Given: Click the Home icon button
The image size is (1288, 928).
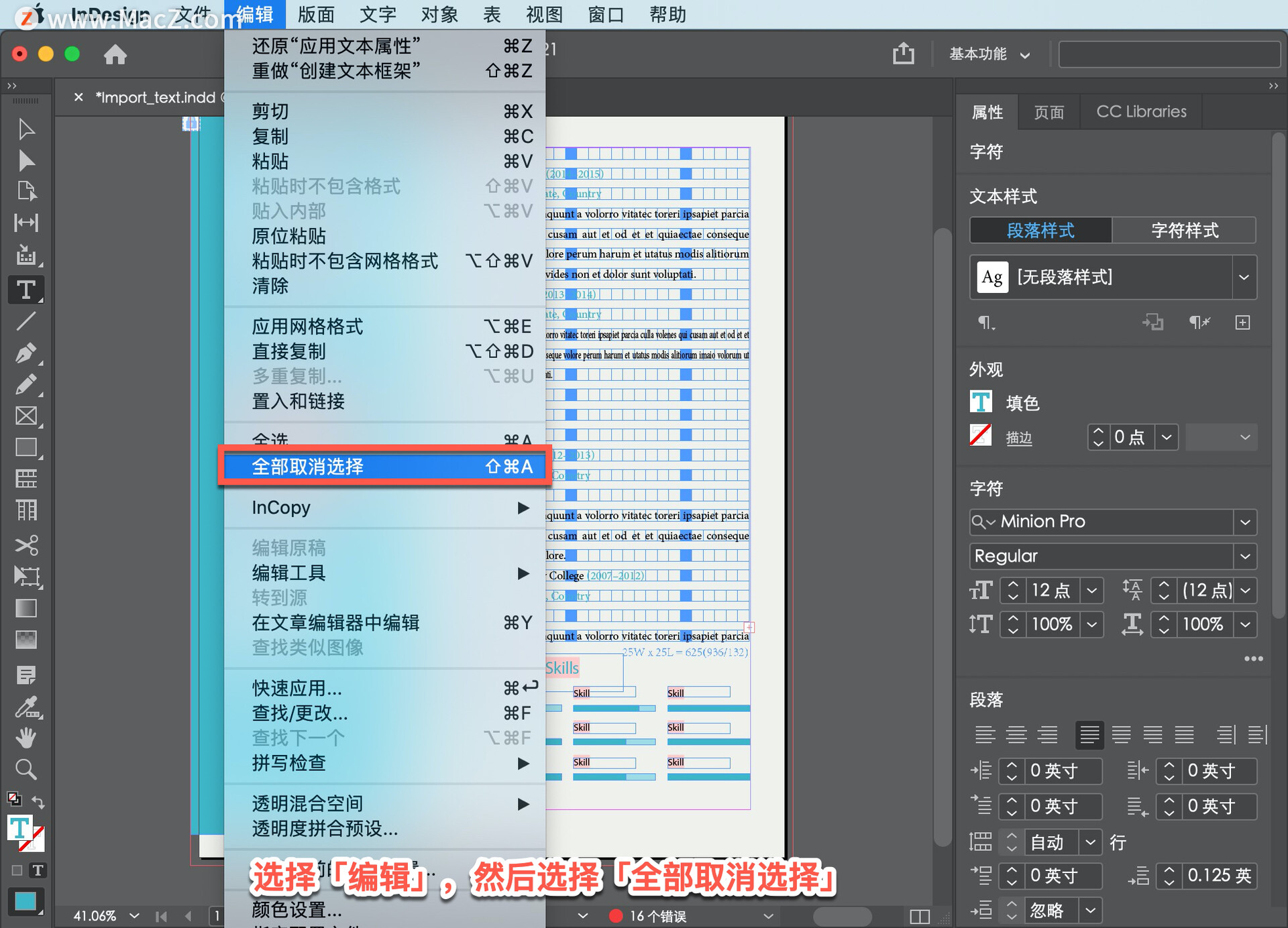Looking at the screenshot, I should (115, 54).
